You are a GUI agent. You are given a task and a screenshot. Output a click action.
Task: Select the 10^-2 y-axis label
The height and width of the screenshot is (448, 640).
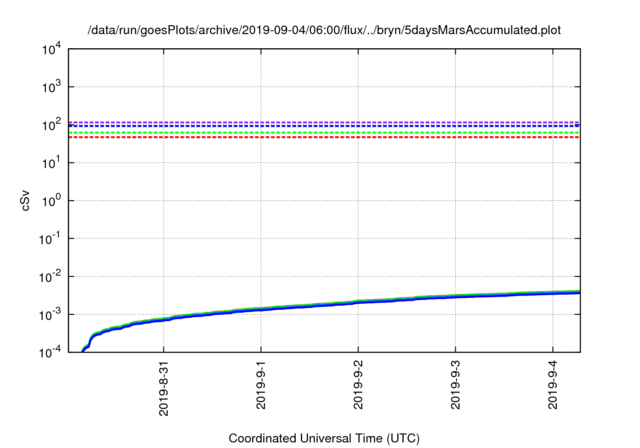coord(51,276)
